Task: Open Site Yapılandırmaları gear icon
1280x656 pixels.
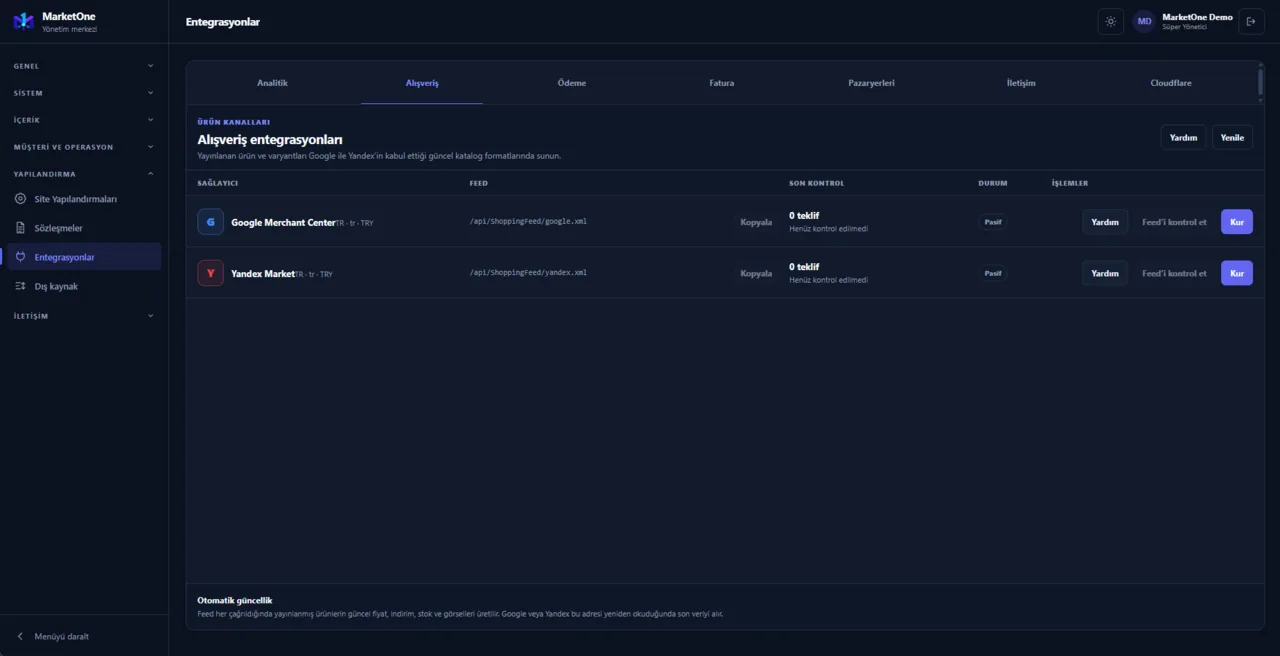Action: (x=21, y=199)
